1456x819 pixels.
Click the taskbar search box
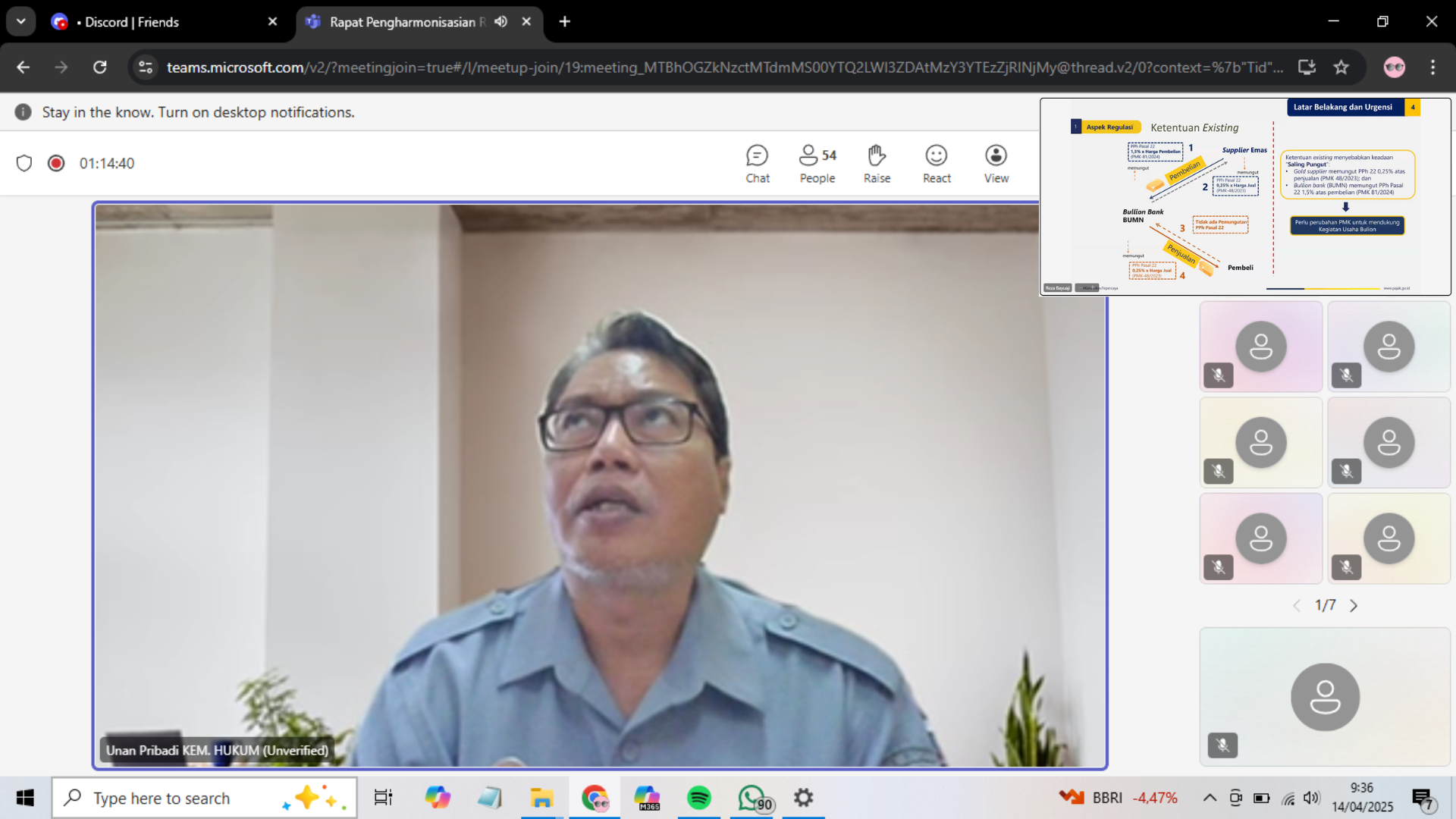click(204, 798)
